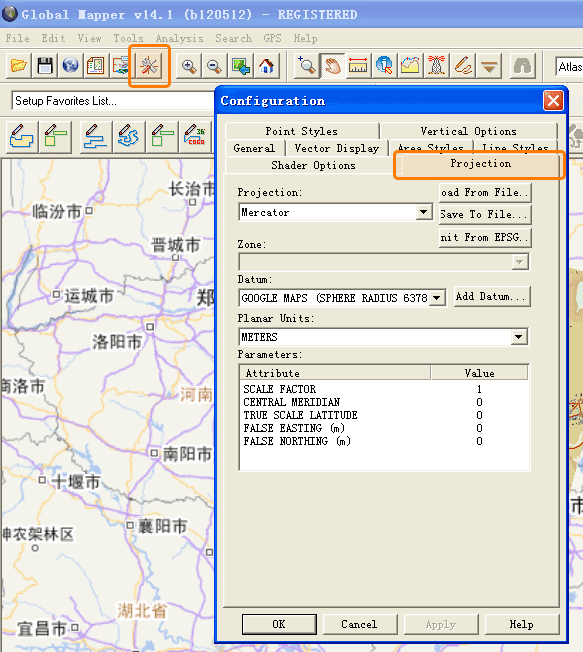The width and height of the screenshot is (583, 652).
Task: Click the Value column header
Action: [x=479, y=373]
